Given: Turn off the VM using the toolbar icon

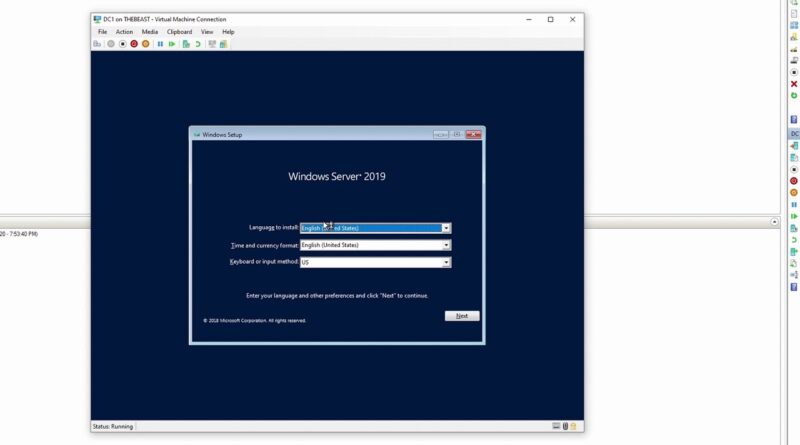Looking at the screenshot, I should click(122, 44).
